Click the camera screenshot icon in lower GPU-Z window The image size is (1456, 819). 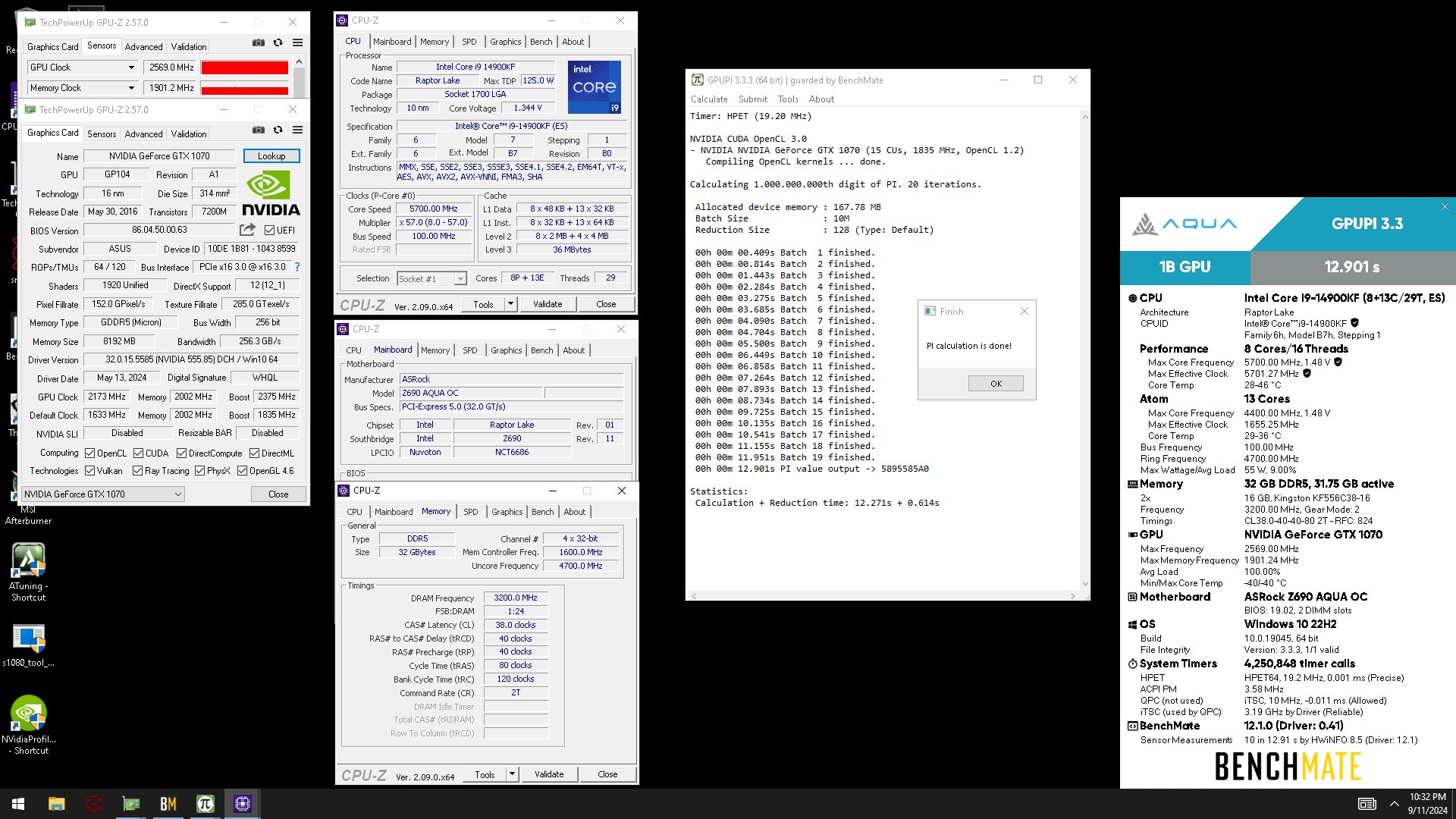tap(259, 130)
